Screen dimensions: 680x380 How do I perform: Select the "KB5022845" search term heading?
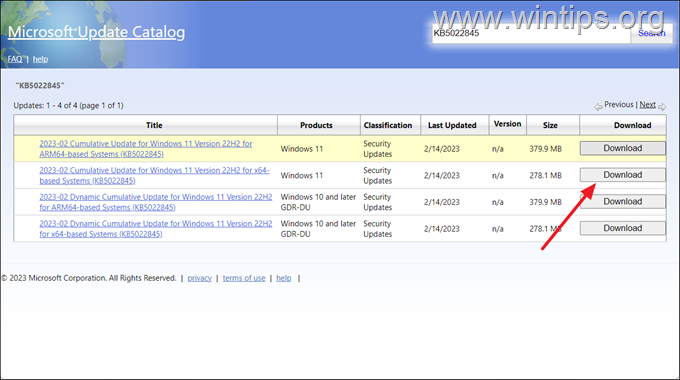click(40, 85)
